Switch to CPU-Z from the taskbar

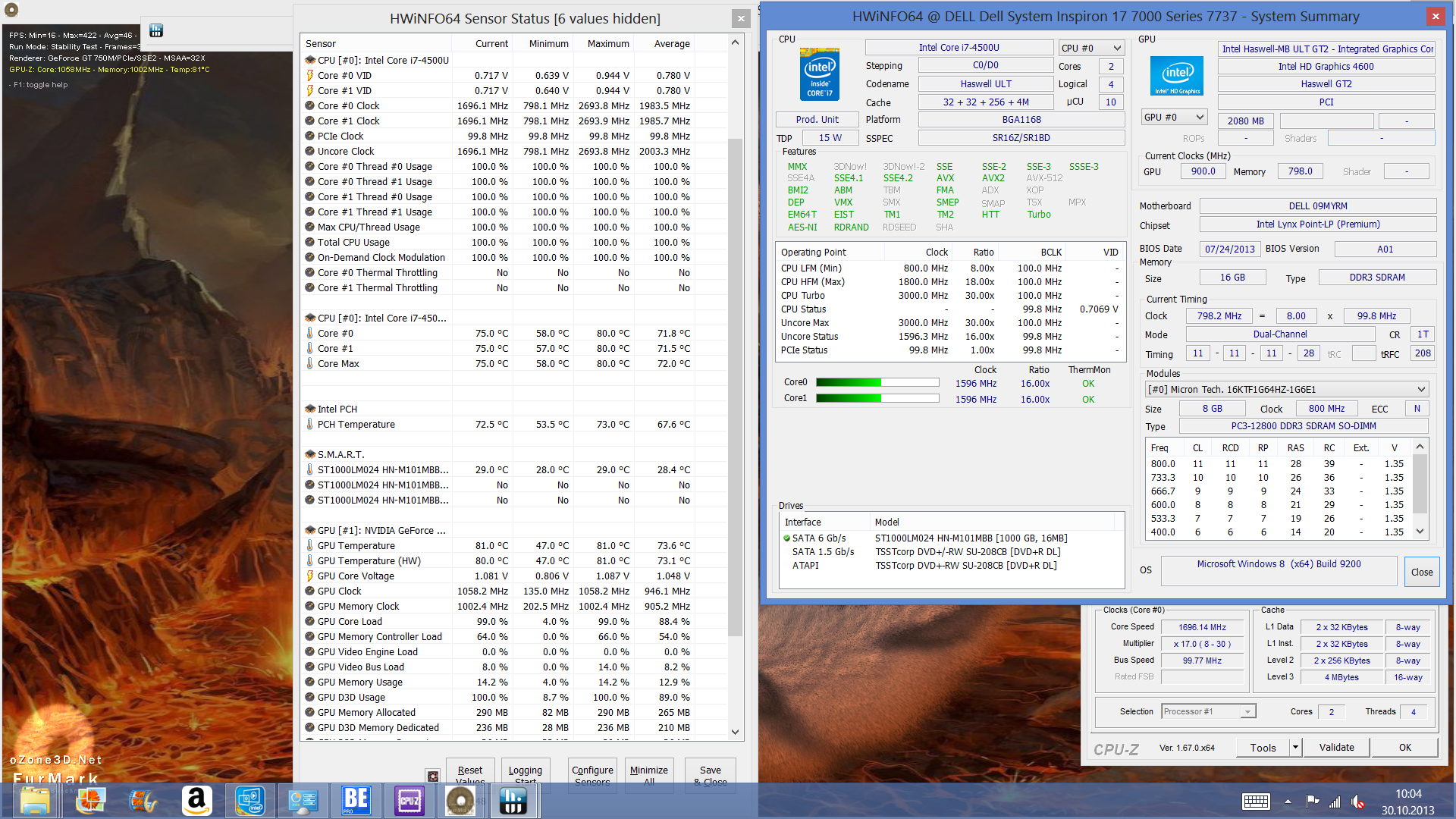(x=409, y=801)
